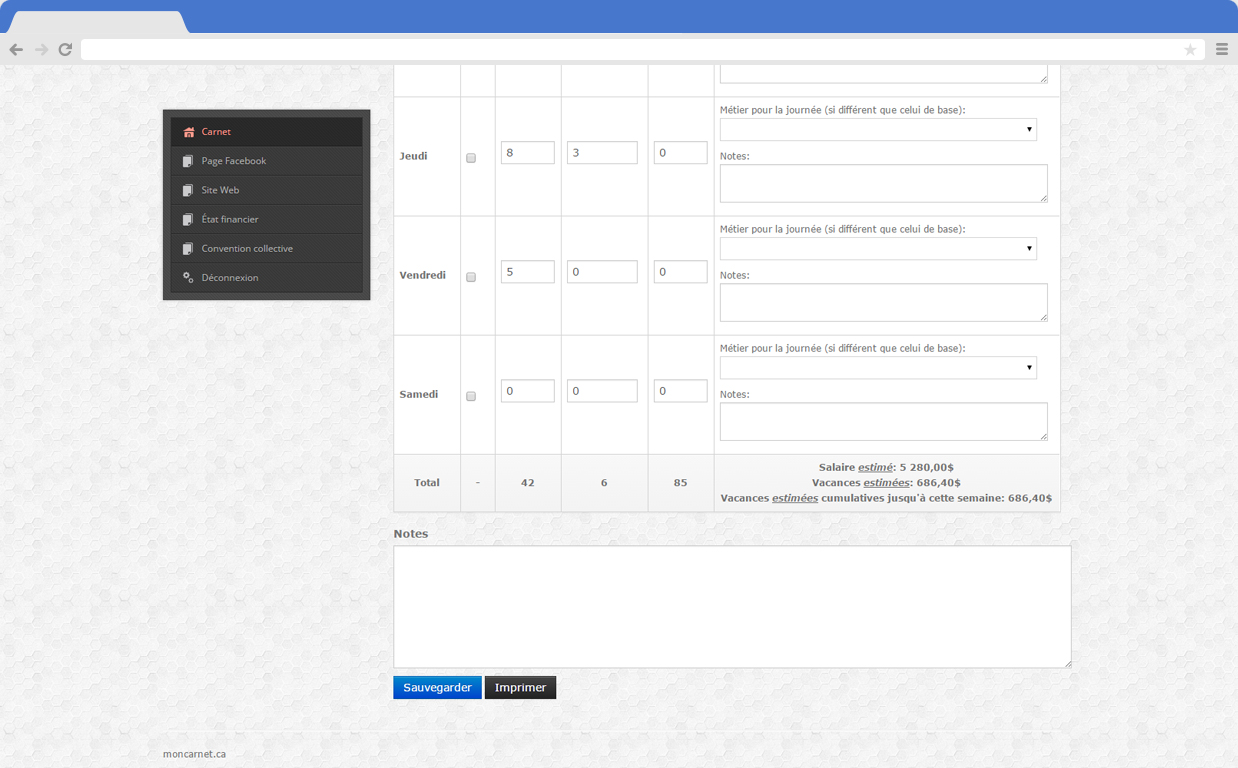Image resolution: width=1238 pixels, height=768 pixels.
Task: Click the large bottom Notes text area
Action: point(732,606)
